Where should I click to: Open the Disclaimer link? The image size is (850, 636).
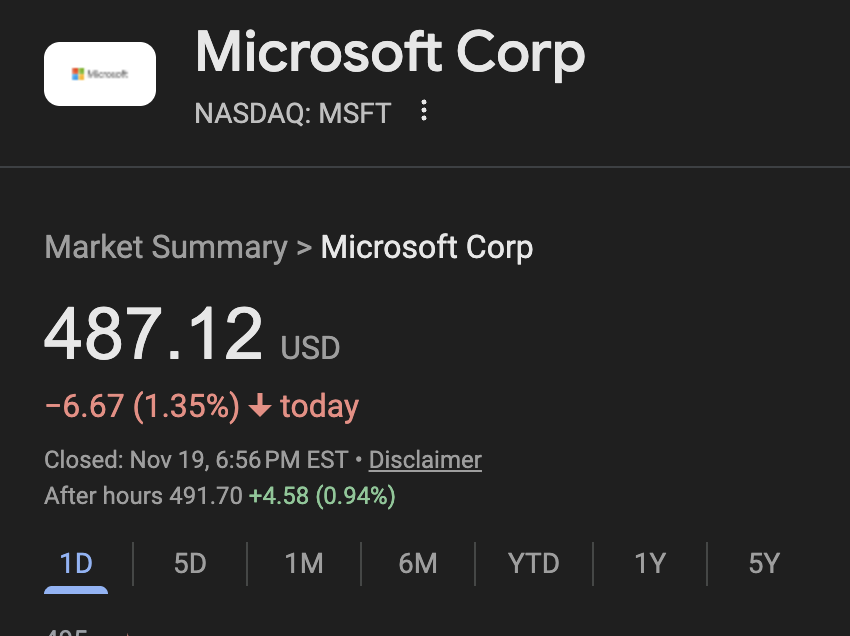coord(425,460)
